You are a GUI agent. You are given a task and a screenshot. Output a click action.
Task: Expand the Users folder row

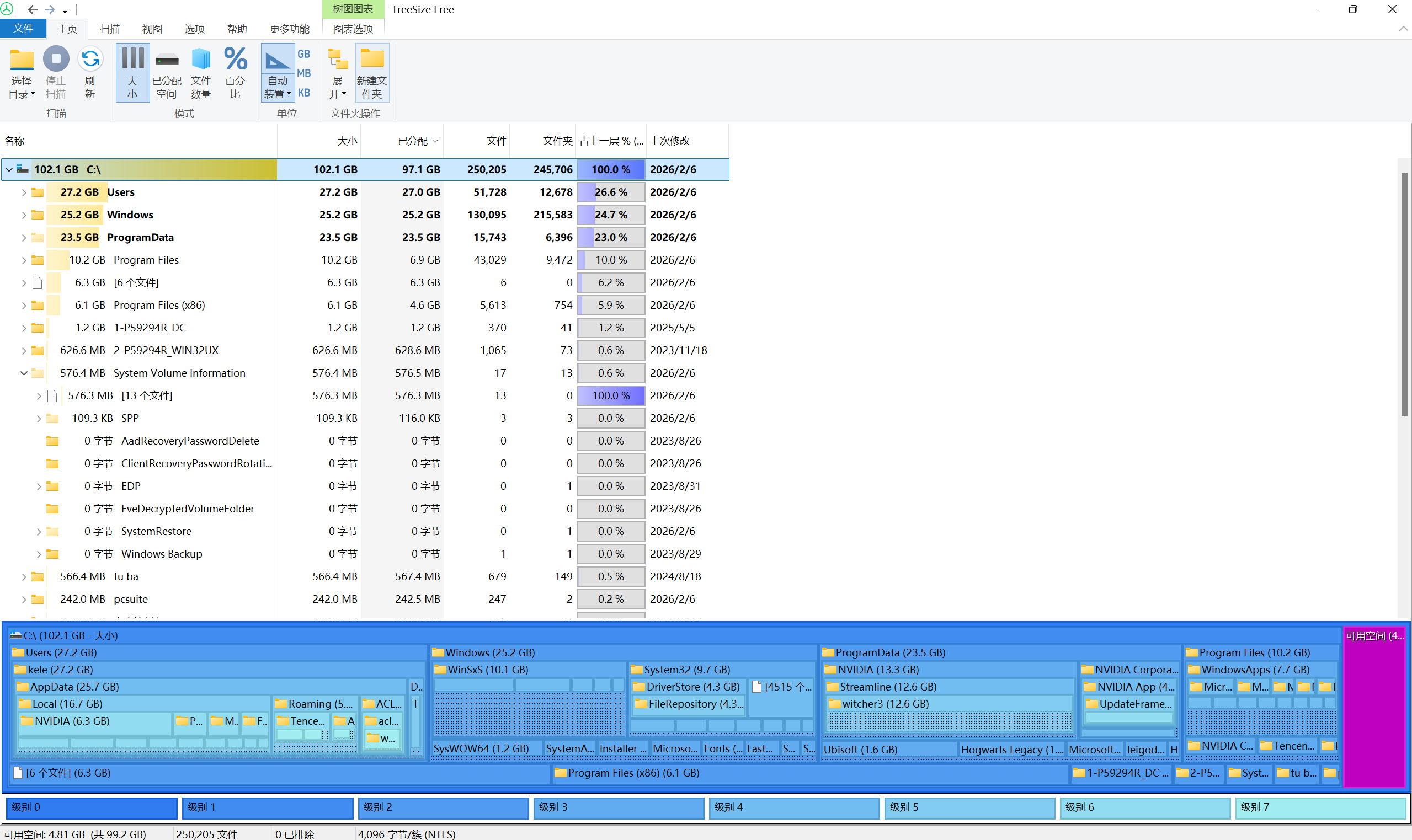24,192
